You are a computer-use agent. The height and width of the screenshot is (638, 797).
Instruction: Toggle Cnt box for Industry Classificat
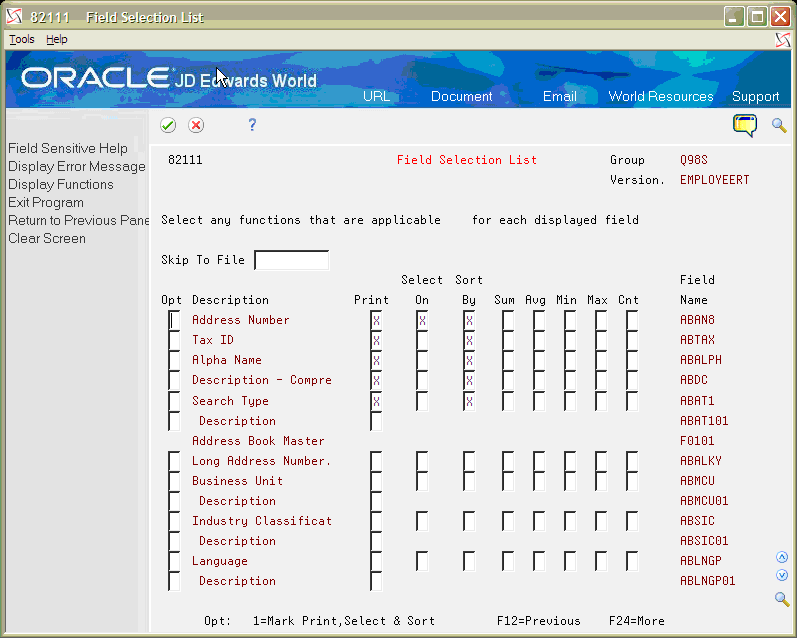point(632,521)
